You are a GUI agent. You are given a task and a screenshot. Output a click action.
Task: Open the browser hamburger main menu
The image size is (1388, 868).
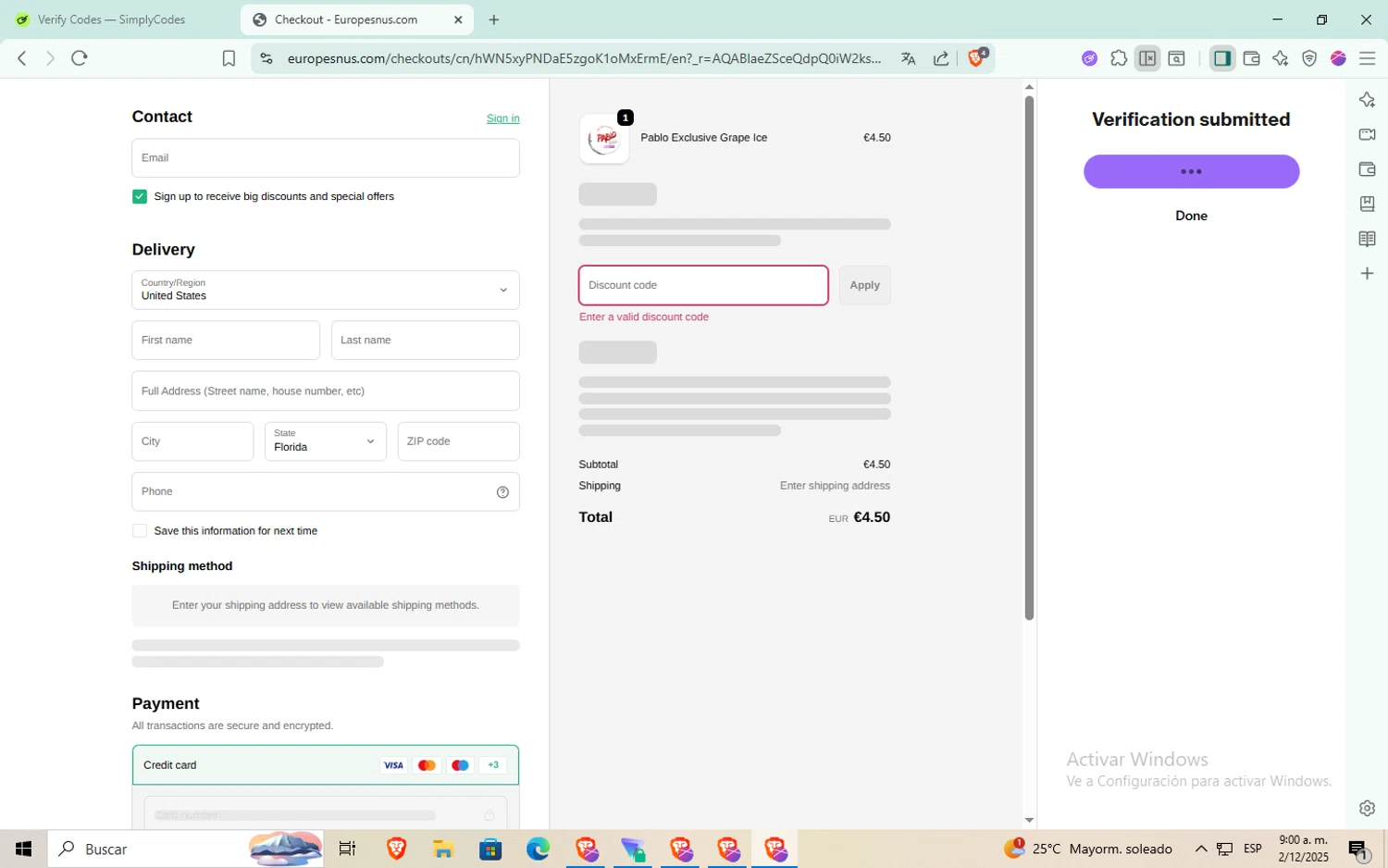coord(1367,58)
